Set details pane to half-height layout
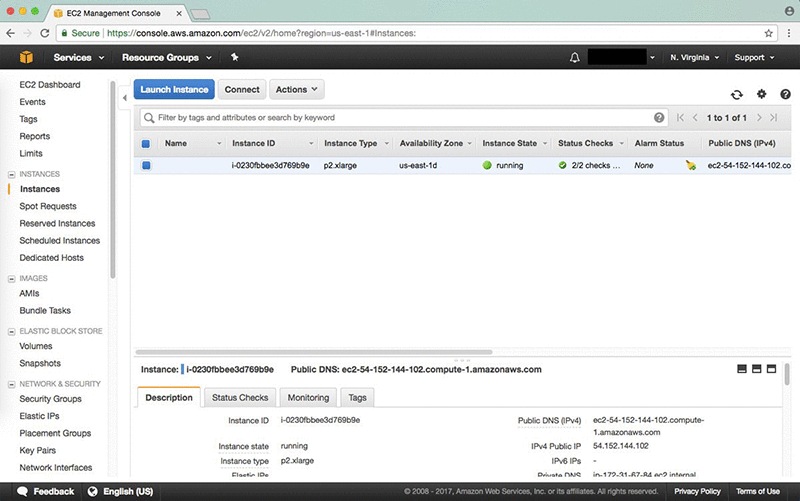 pyautogui.click(x=757, y=369)
